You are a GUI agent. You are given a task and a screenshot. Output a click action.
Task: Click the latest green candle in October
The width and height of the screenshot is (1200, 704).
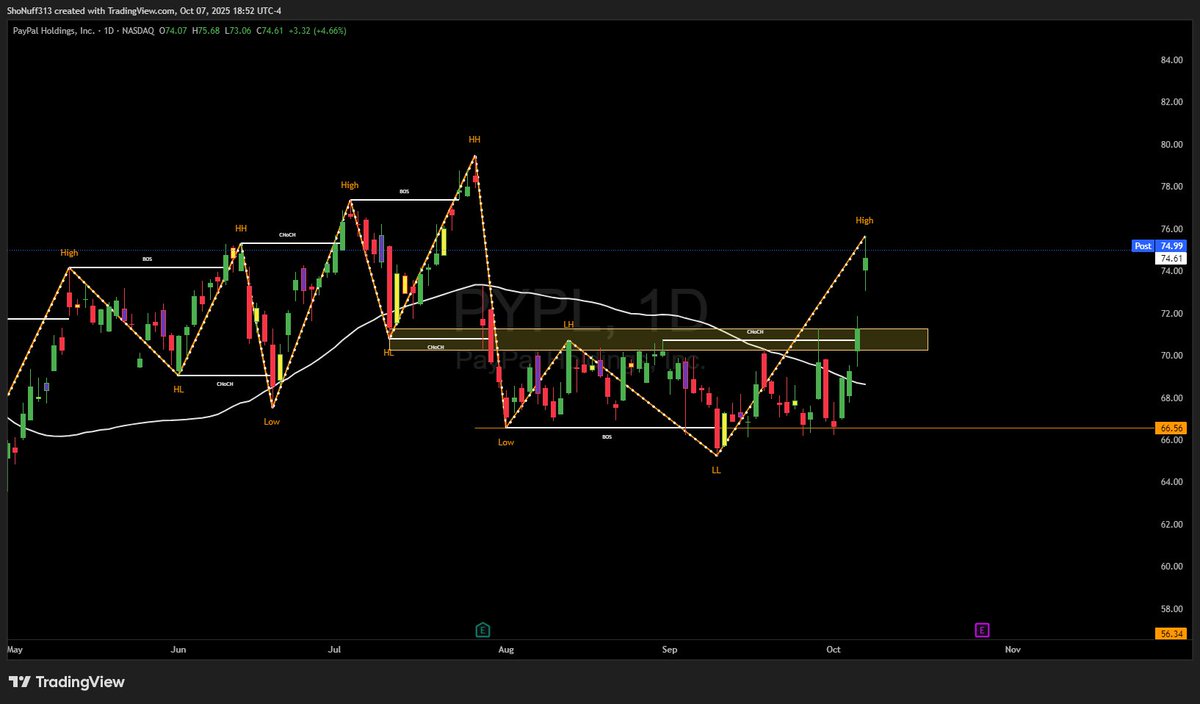click(865, 264)
